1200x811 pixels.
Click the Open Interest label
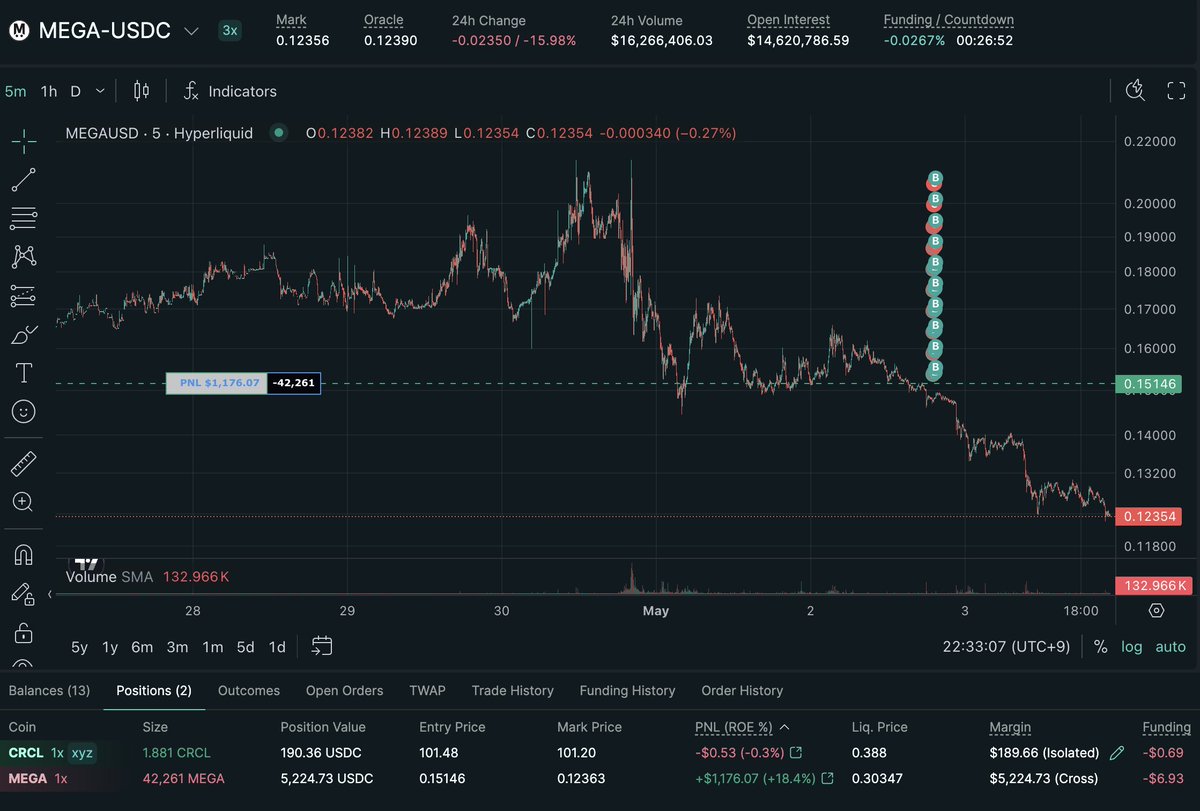[788, 20]
